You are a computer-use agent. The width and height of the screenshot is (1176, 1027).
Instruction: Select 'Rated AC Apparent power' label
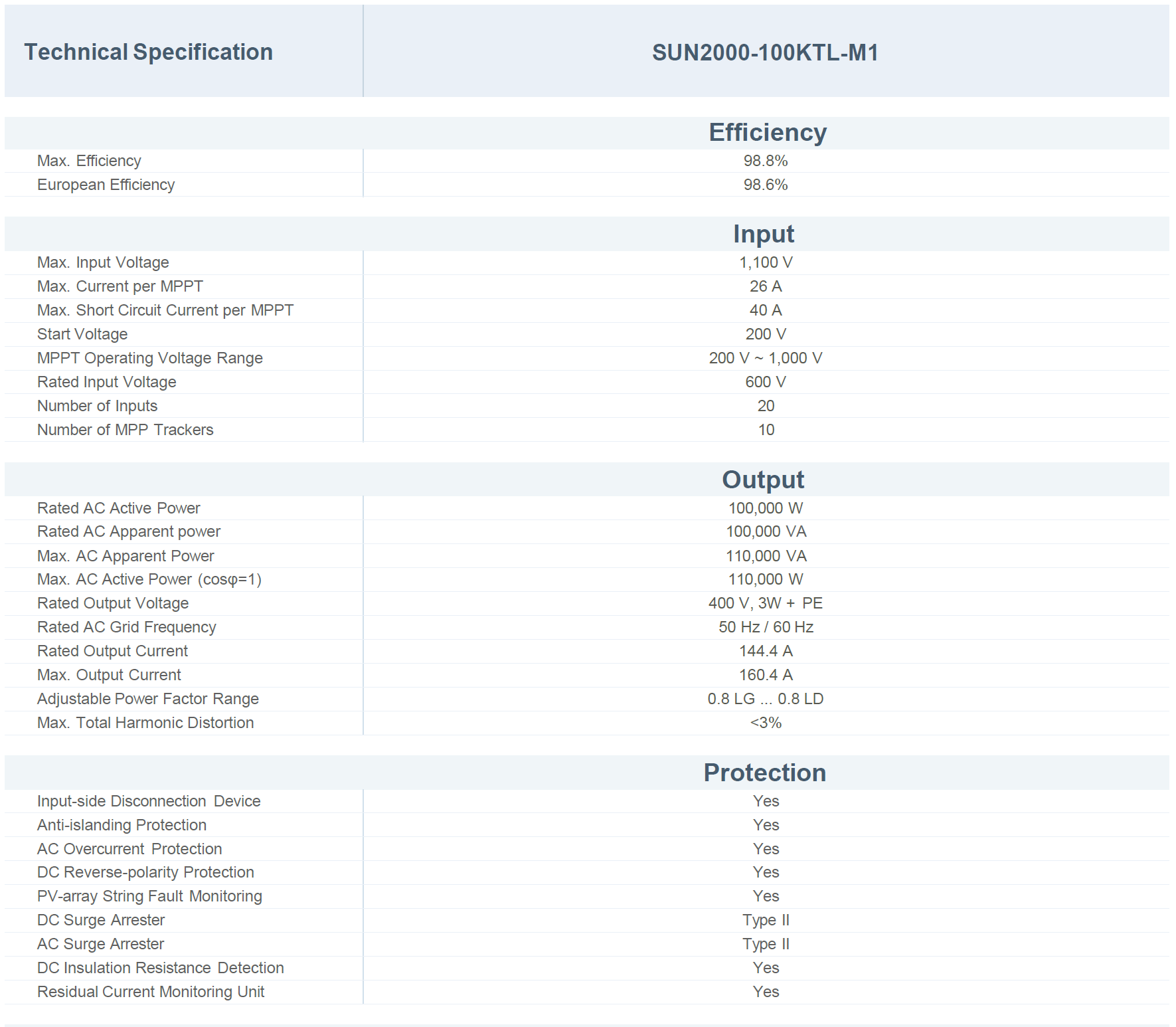click(x=129, y=531)
